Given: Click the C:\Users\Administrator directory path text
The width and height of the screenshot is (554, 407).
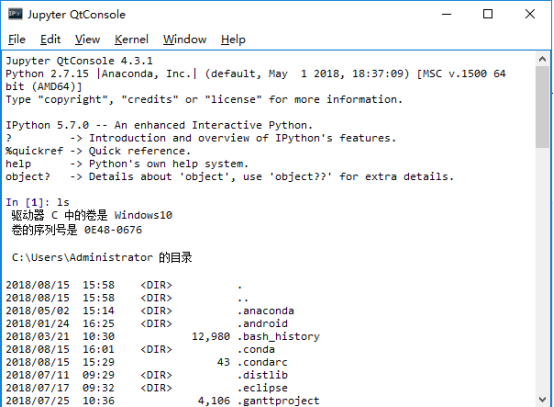Looking at the screenshot, I should point(82,257).
